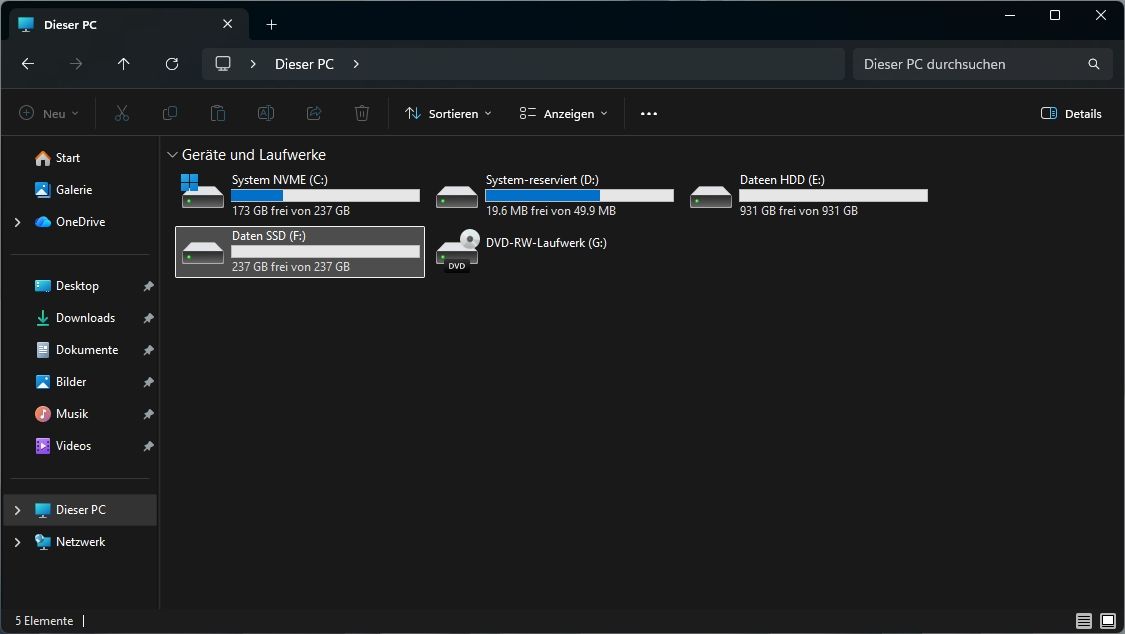Go forward with the right arrow

pos(76,64)
